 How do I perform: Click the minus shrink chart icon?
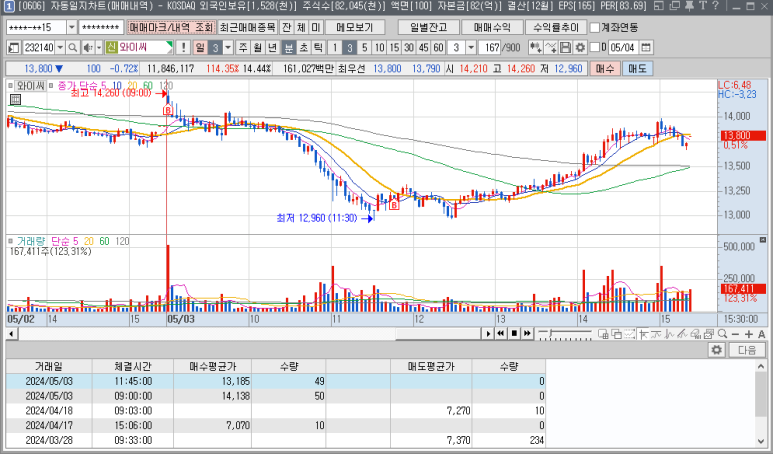pos(736,334)
